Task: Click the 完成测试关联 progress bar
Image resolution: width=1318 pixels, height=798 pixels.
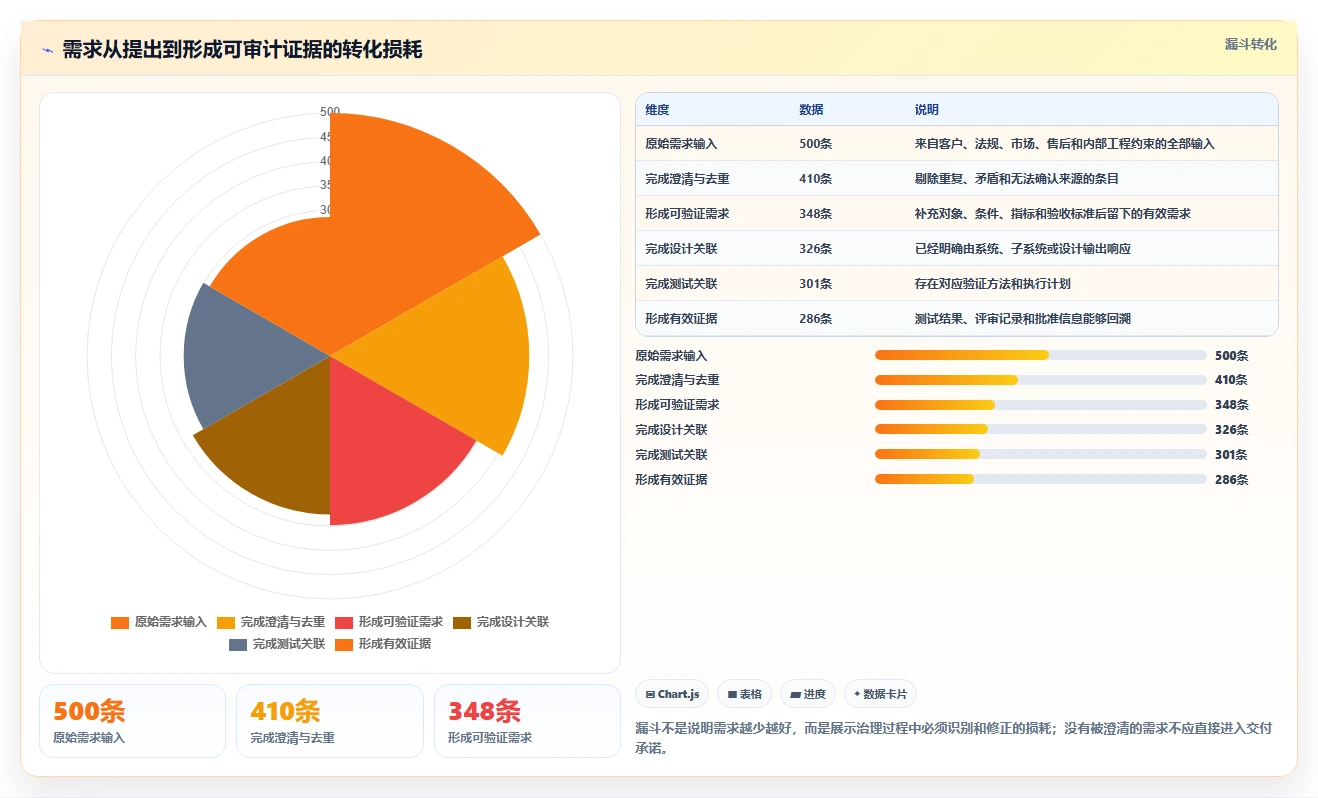Action: (x=1040, y=455)
